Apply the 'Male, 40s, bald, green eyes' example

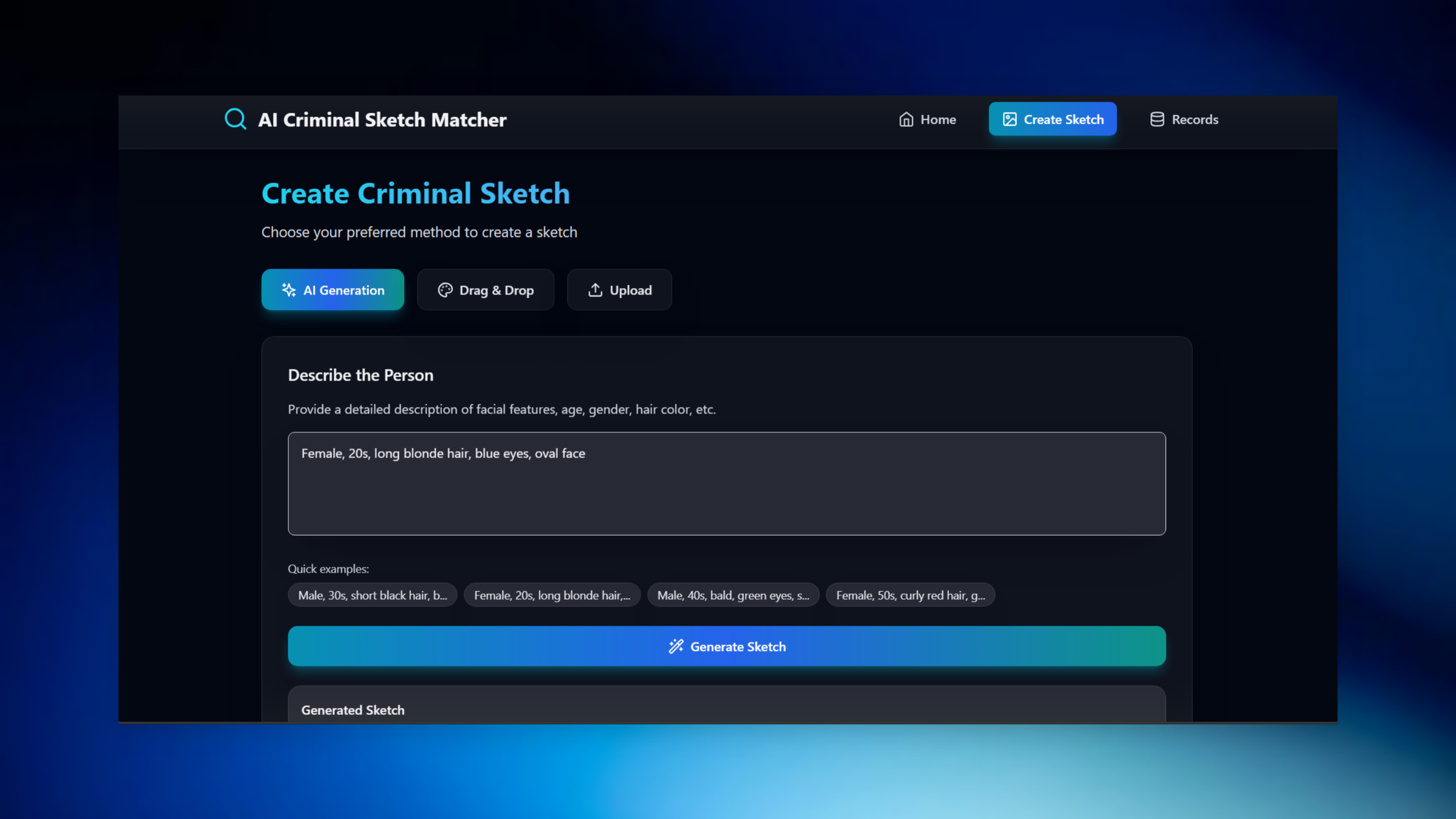732,595
